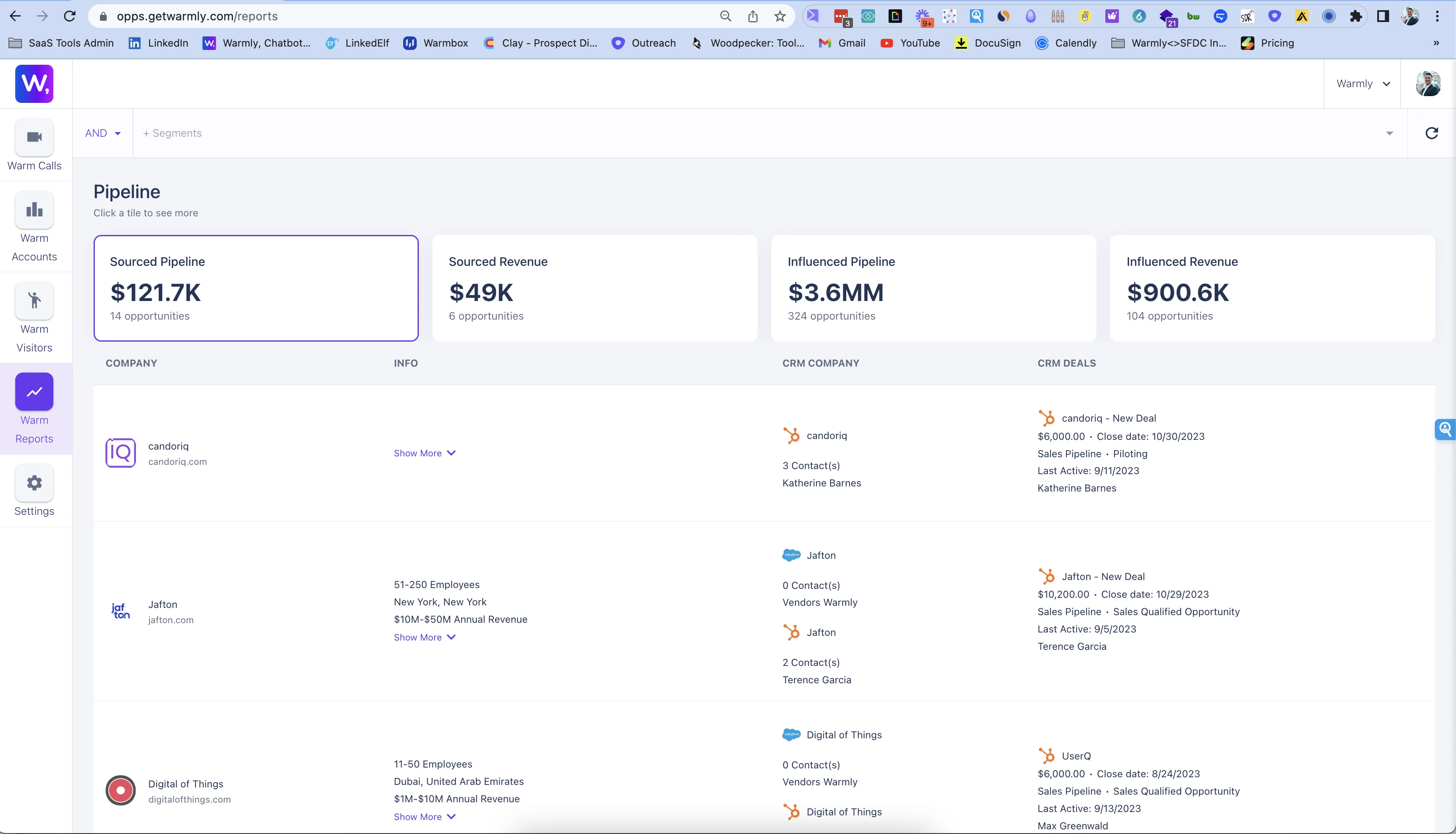Go to Warm Visitors section
Screen dimensions: 1456x834
click(34, 318)
